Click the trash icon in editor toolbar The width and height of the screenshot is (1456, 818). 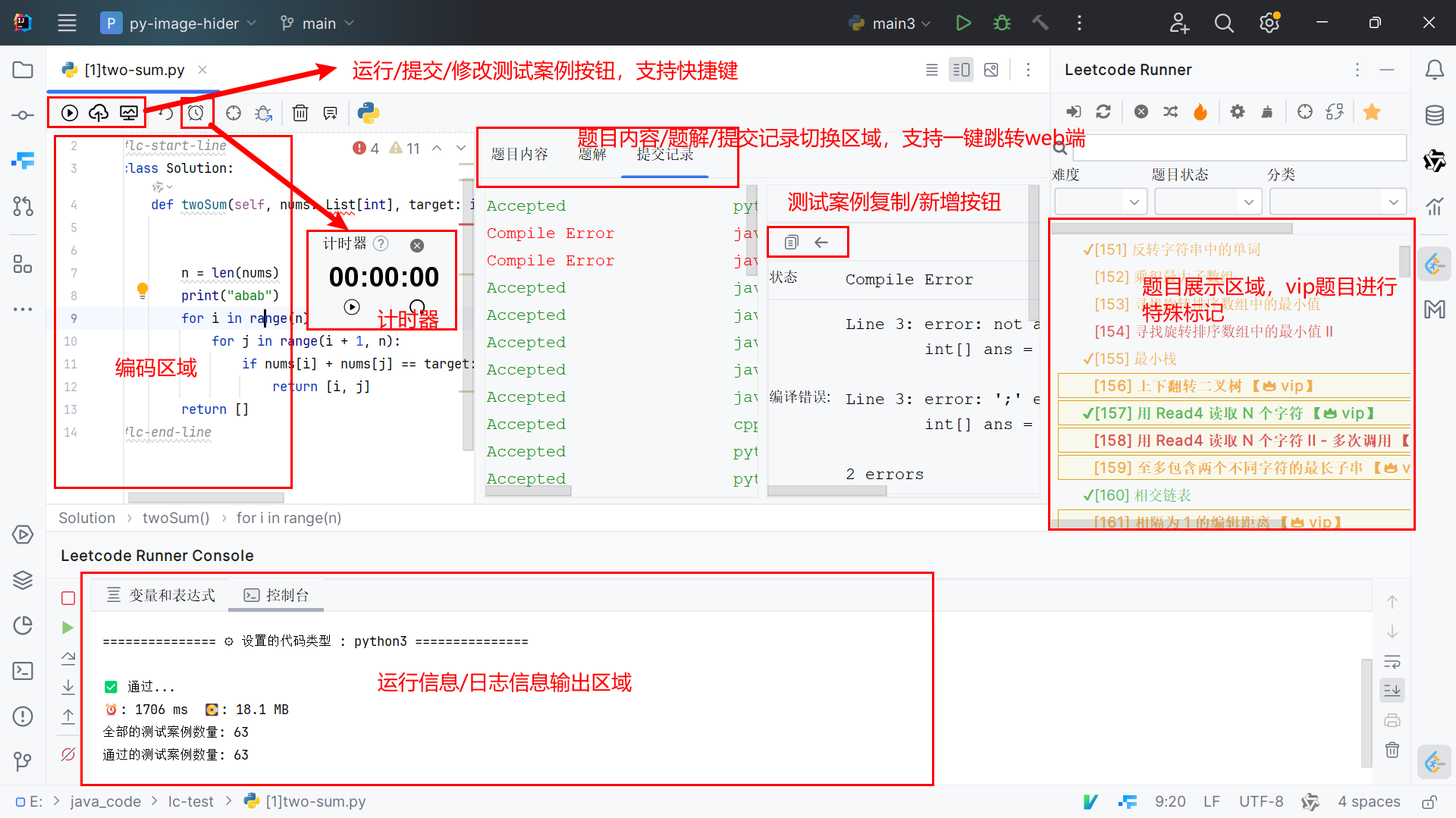[x=300, y=113]
